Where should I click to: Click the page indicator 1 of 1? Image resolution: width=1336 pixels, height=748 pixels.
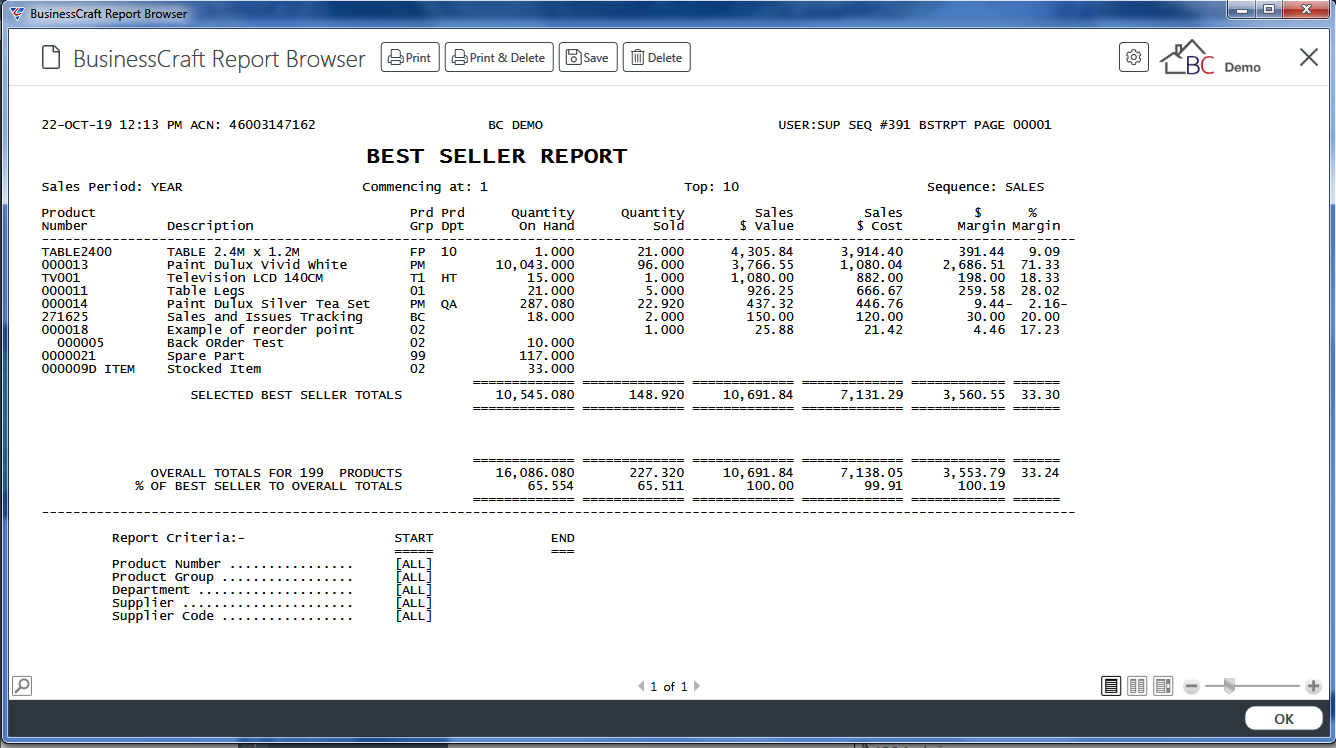669,686
